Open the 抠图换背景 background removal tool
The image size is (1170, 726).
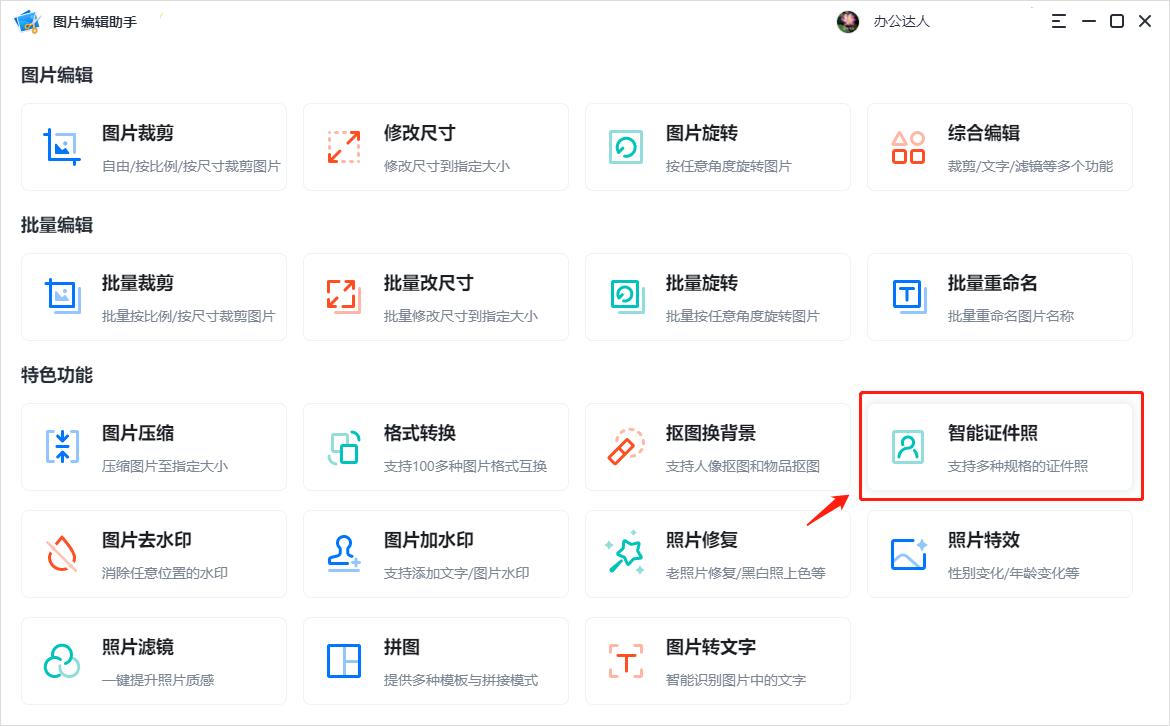pyautogui.click(x=718, y=446)
